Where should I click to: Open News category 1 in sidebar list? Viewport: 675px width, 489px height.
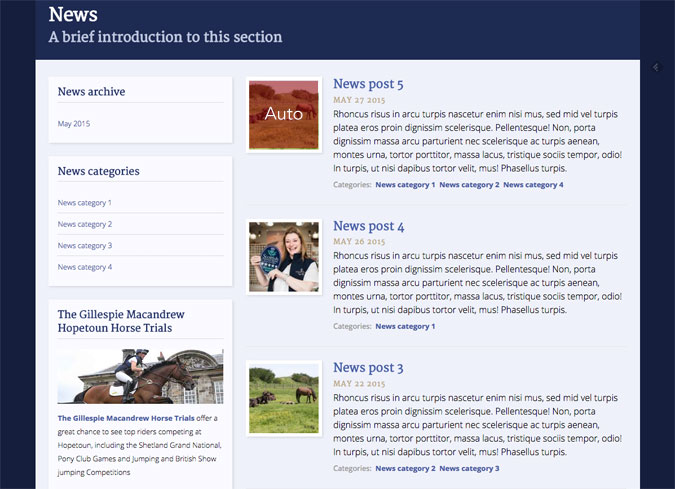tap(84, 203)
